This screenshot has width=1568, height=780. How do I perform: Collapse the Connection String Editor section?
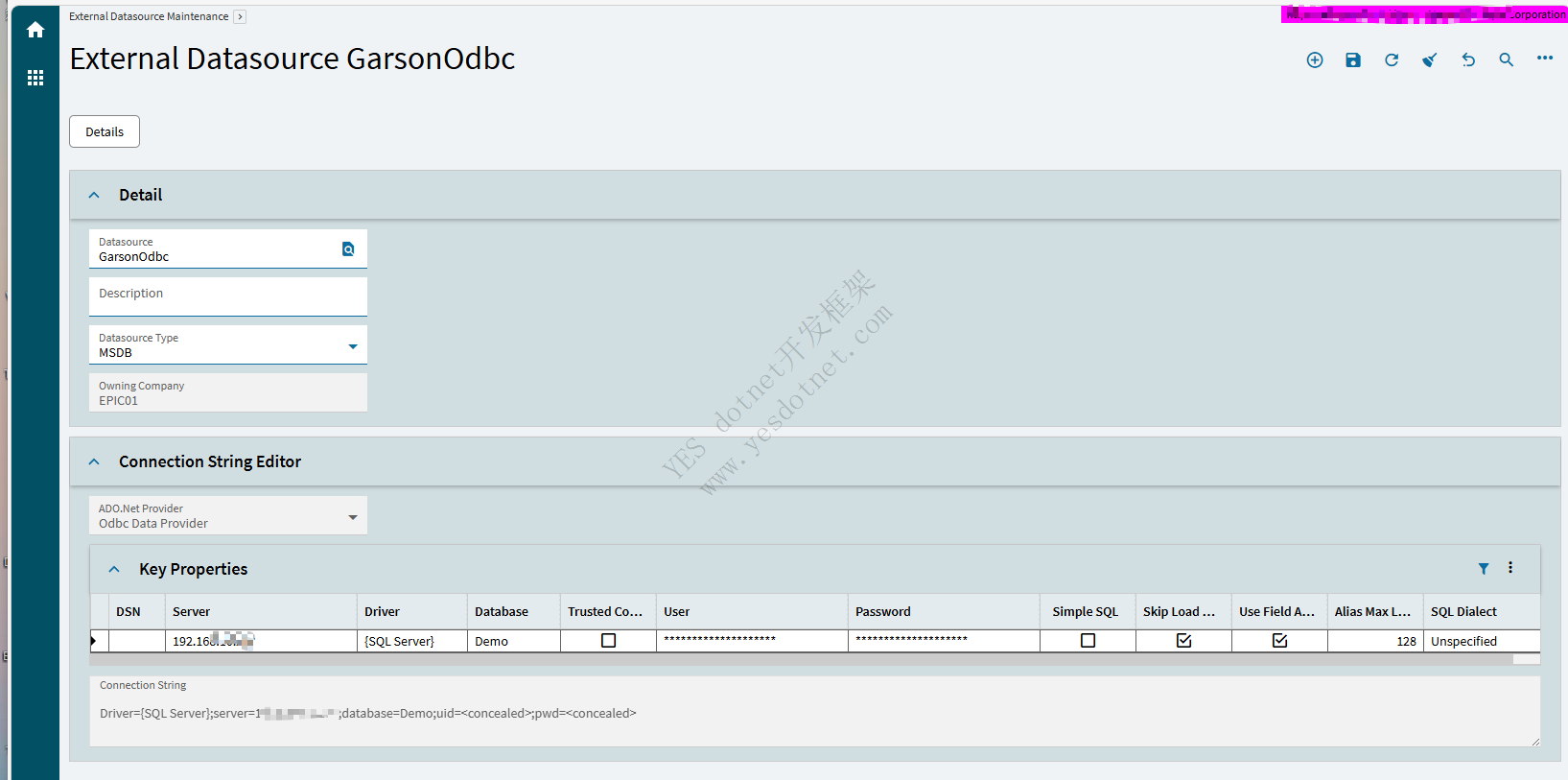click(x=94, y=462)
